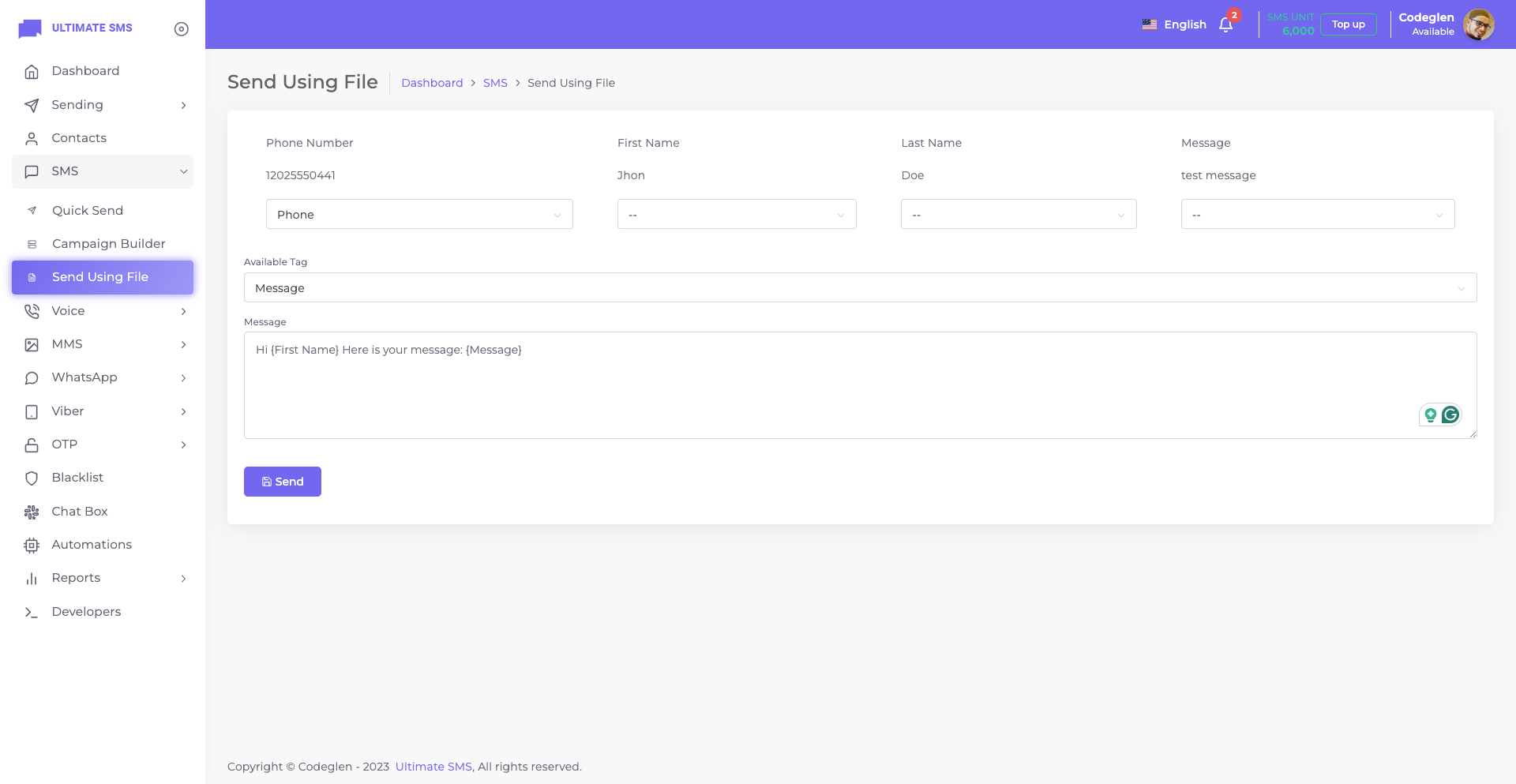
Task: Click the SMS chat bubble icon
Action: 32,172
